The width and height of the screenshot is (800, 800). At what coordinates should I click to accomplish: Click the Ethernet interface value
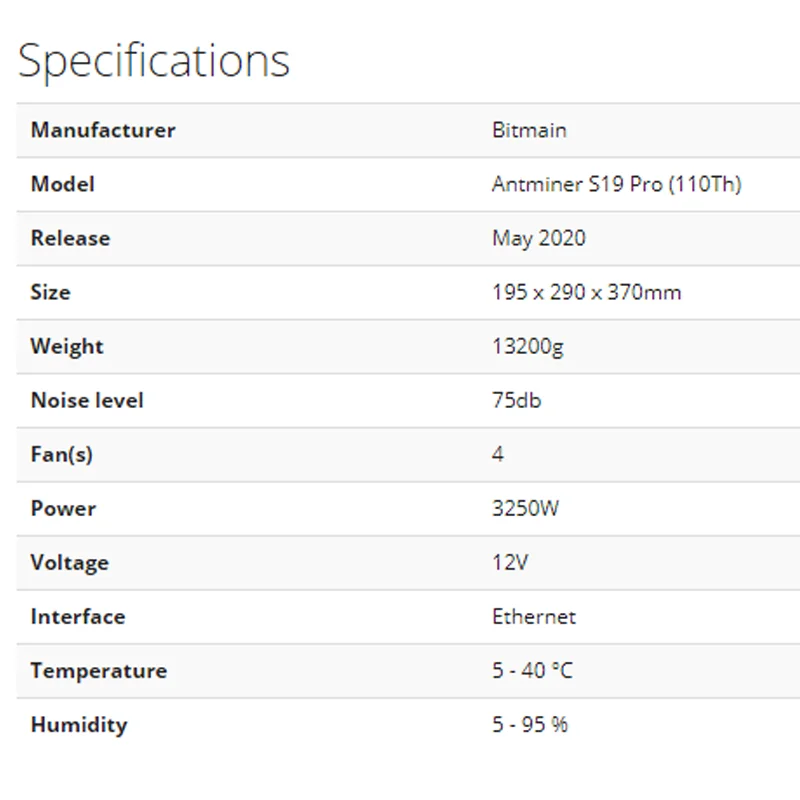click(x=534, y=616)
